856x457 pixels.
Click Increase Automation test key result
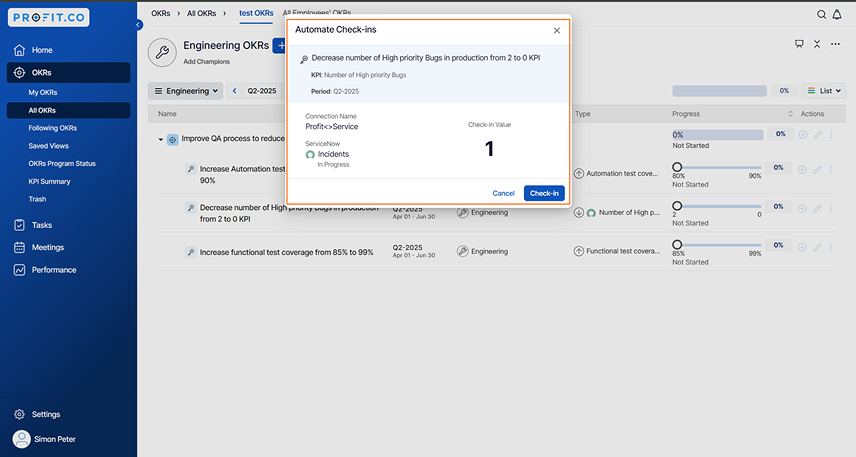click(x=242, y=175)
